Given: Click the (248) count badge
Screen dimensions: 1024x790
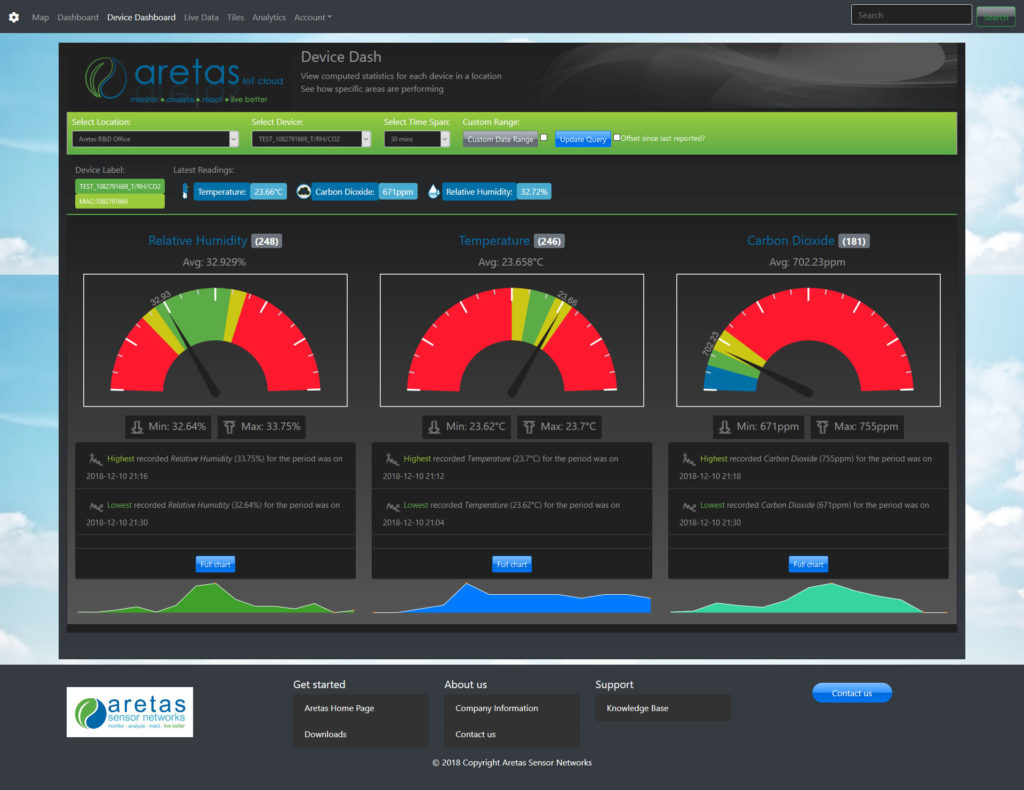Looking at the screenshot, I should click(266, 242).
